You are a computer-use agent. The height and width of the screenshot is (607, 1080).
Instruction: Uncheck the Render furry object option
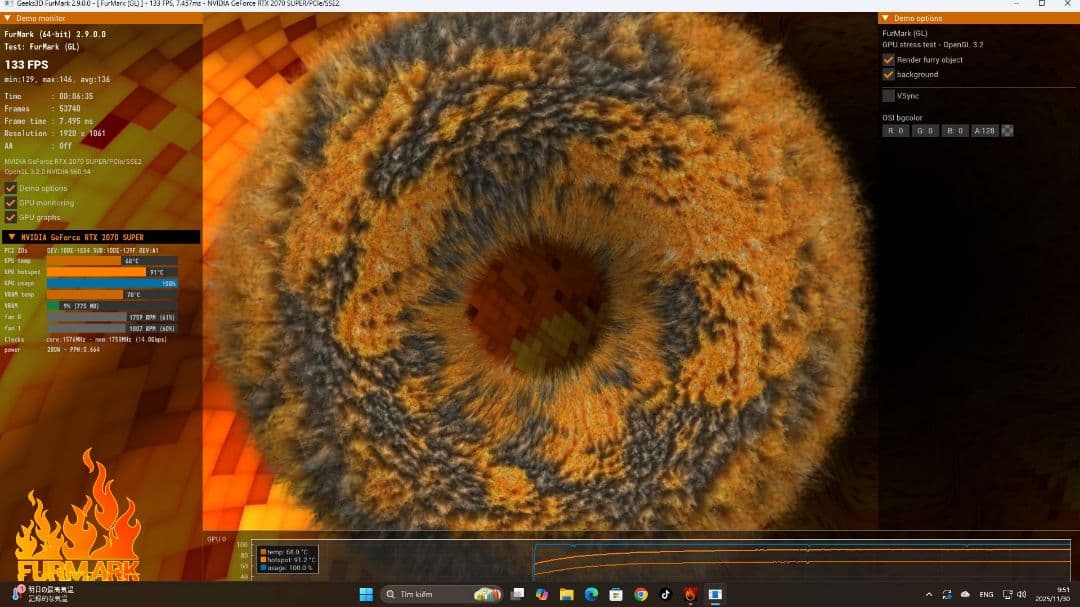pos(889,60)
